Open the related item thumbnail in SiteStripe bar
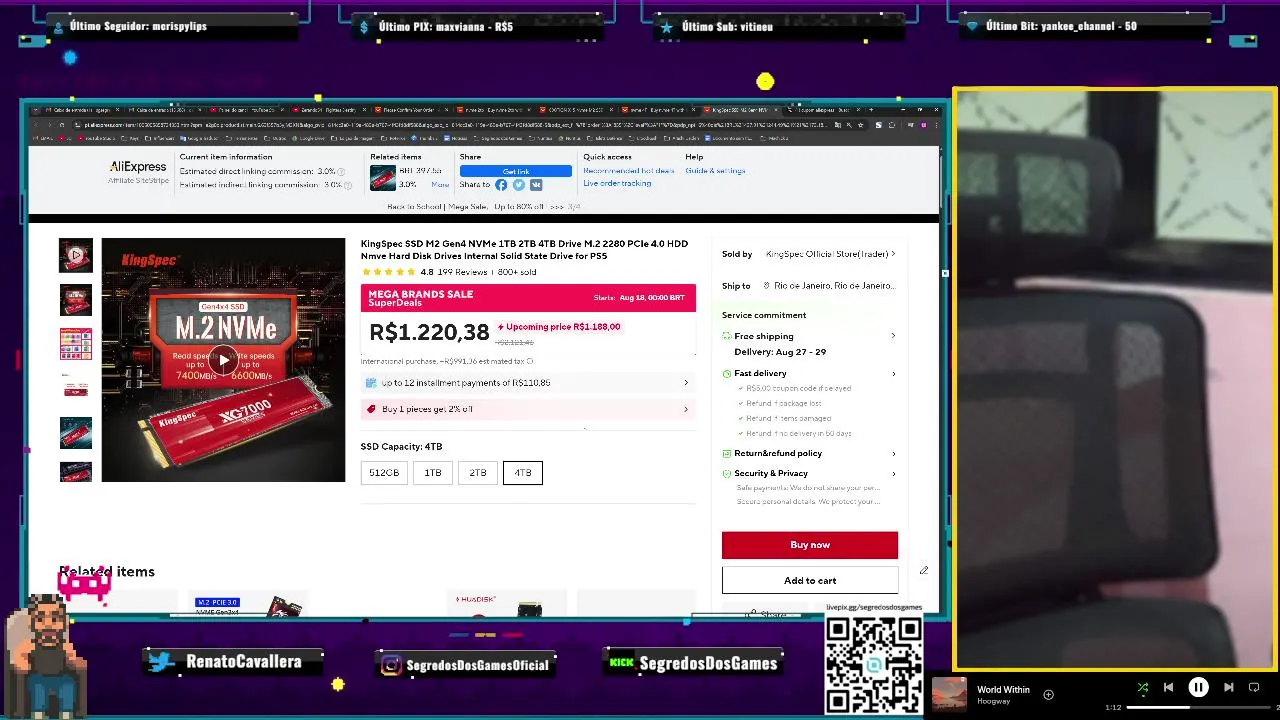Screen dimensions: 1280x720 click(x=382, y=178)
